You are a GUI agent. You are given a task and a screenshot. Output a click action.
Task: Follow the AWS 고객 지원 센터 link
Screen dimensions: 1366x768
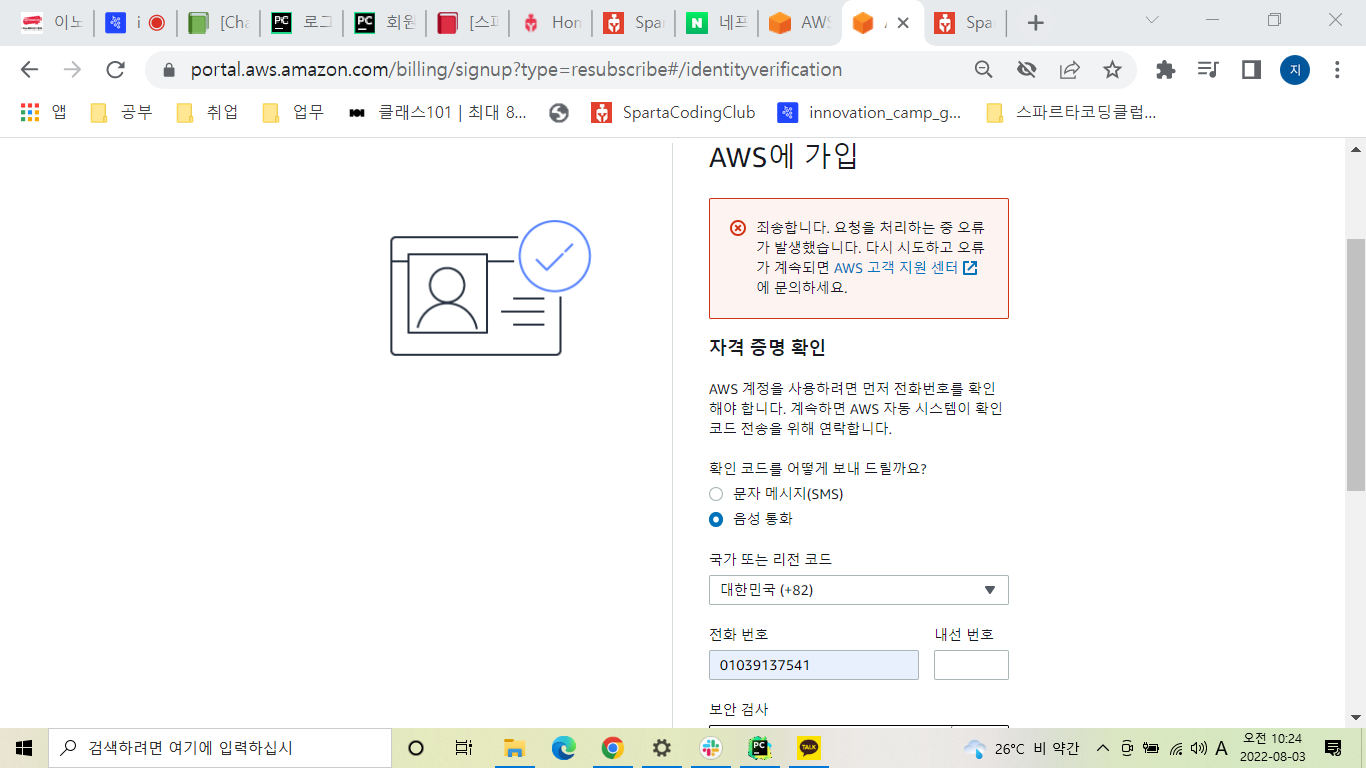[905, 268]
